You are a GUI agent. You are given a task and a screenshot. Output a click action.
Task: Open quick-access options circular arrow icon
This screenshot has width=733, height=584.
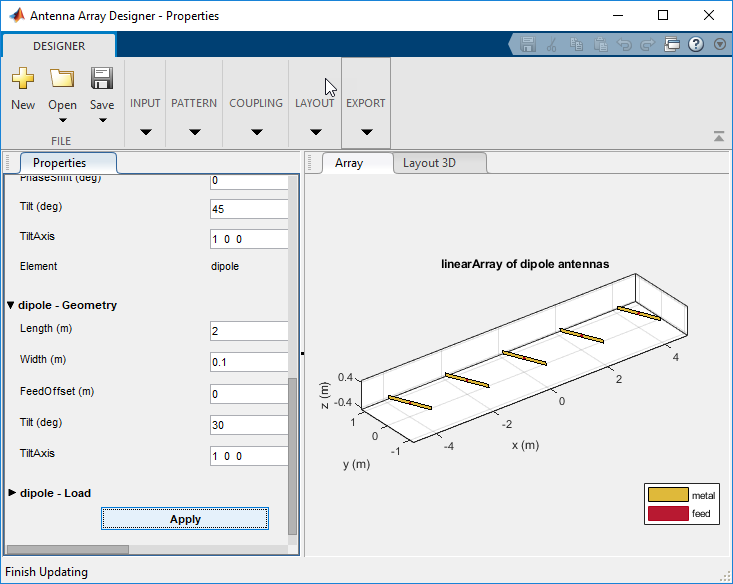pos(720,44)
